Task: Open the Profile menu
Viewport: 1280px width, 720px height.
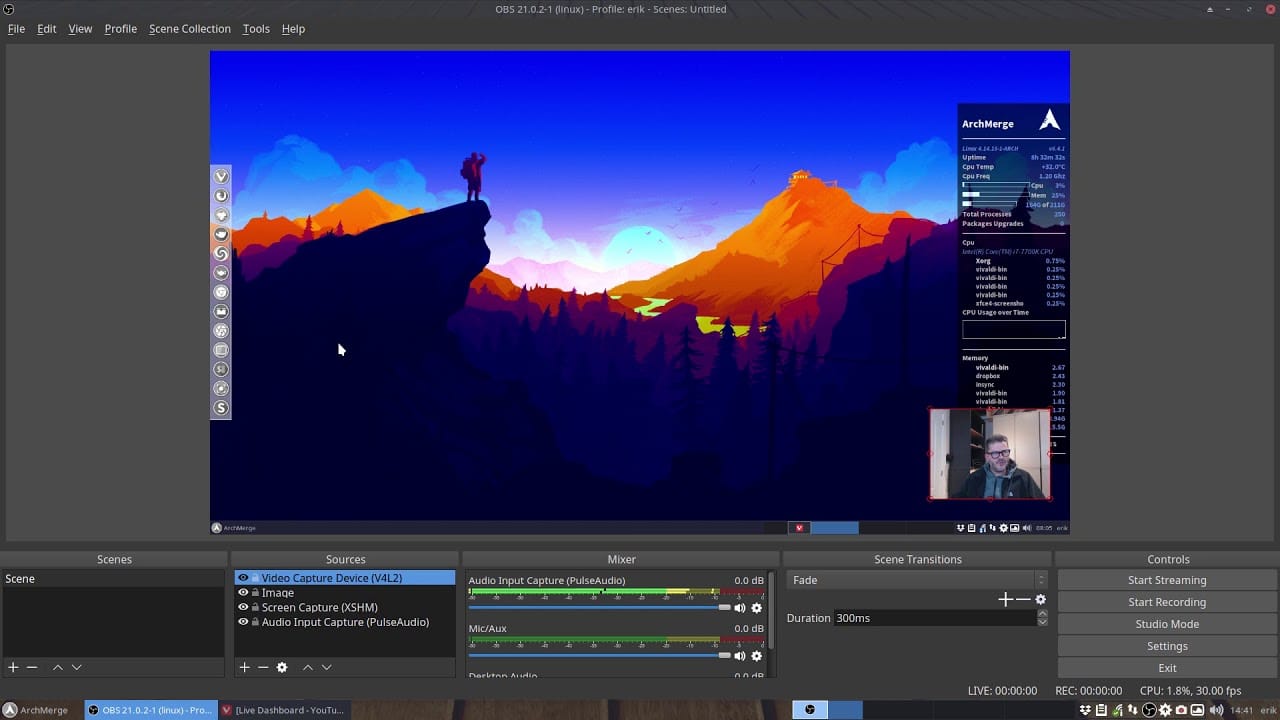Action: (120, 29)
